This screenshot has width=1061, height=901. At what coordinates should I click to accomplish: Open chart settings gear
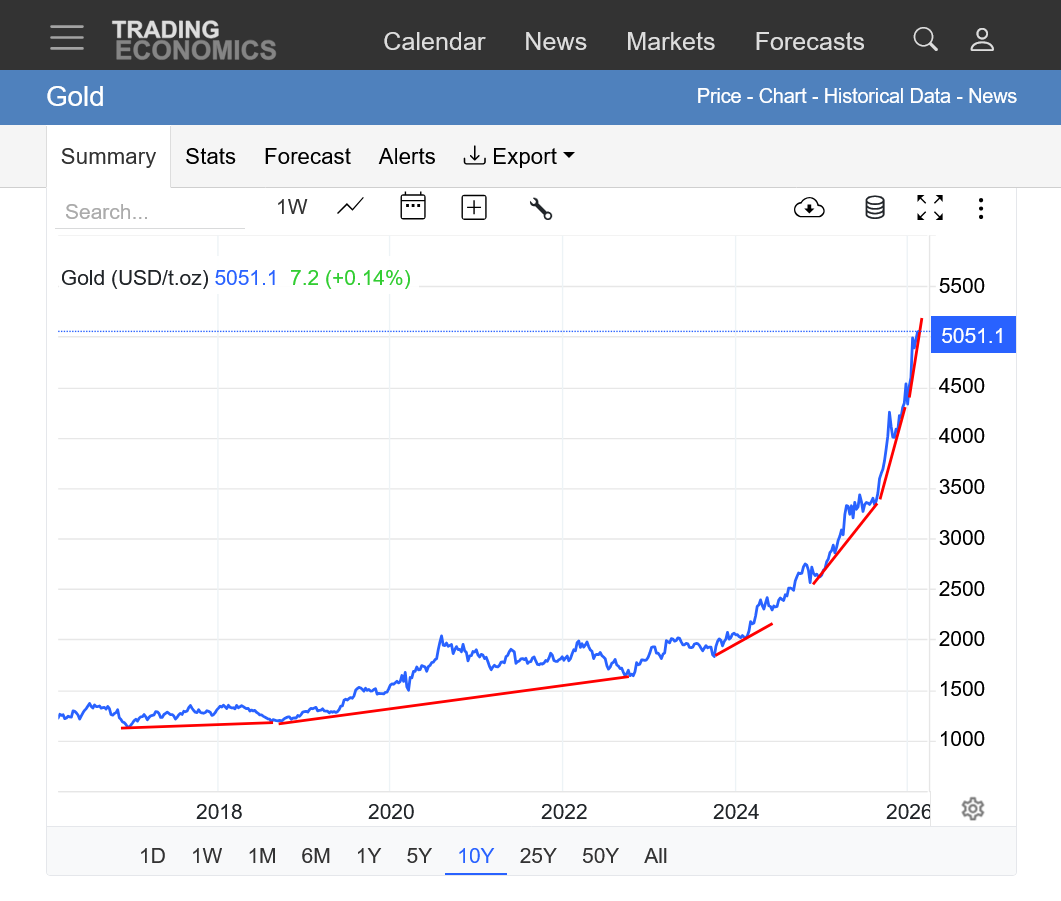972,809
